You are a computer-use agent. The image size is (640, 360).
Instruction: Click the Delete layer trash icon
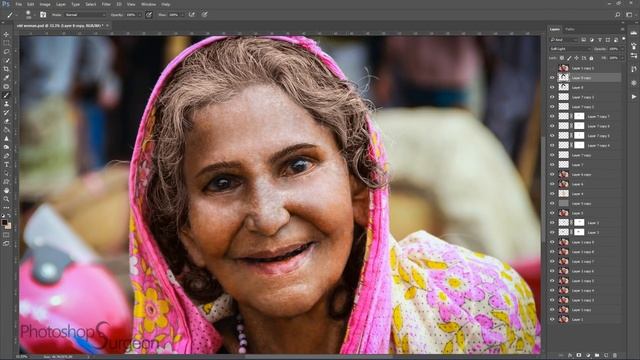615,355
